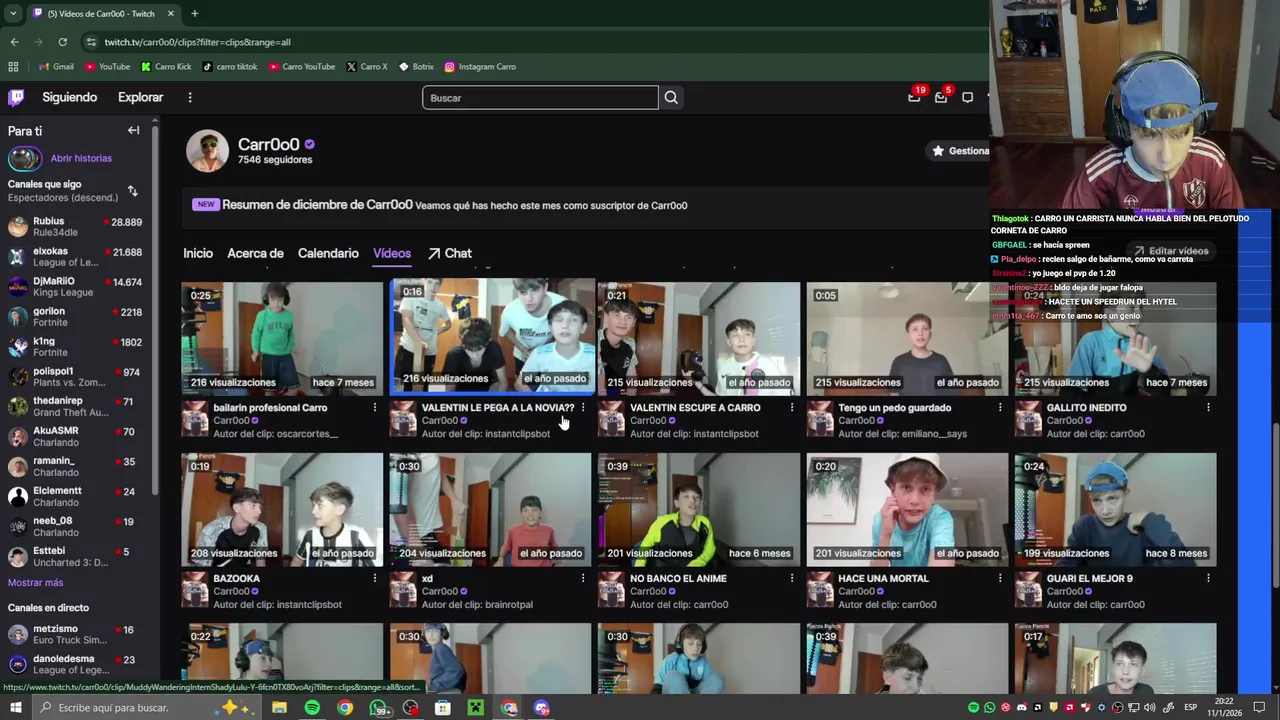Open options for GUARI EL MEJOR 9 clip
This screenshot has width=1280, height=720.
[1208, 578]
